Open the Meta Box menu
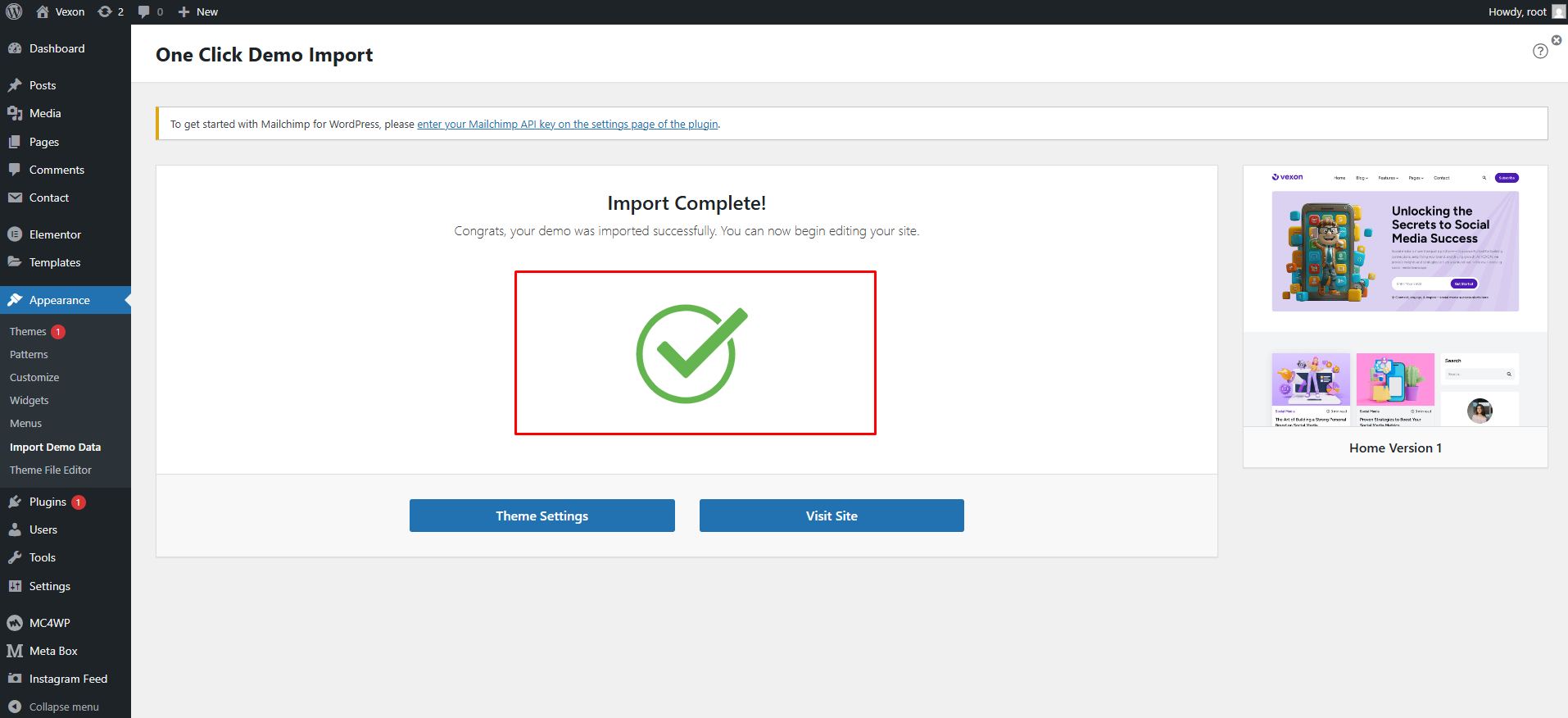 [x=66, y=651]
